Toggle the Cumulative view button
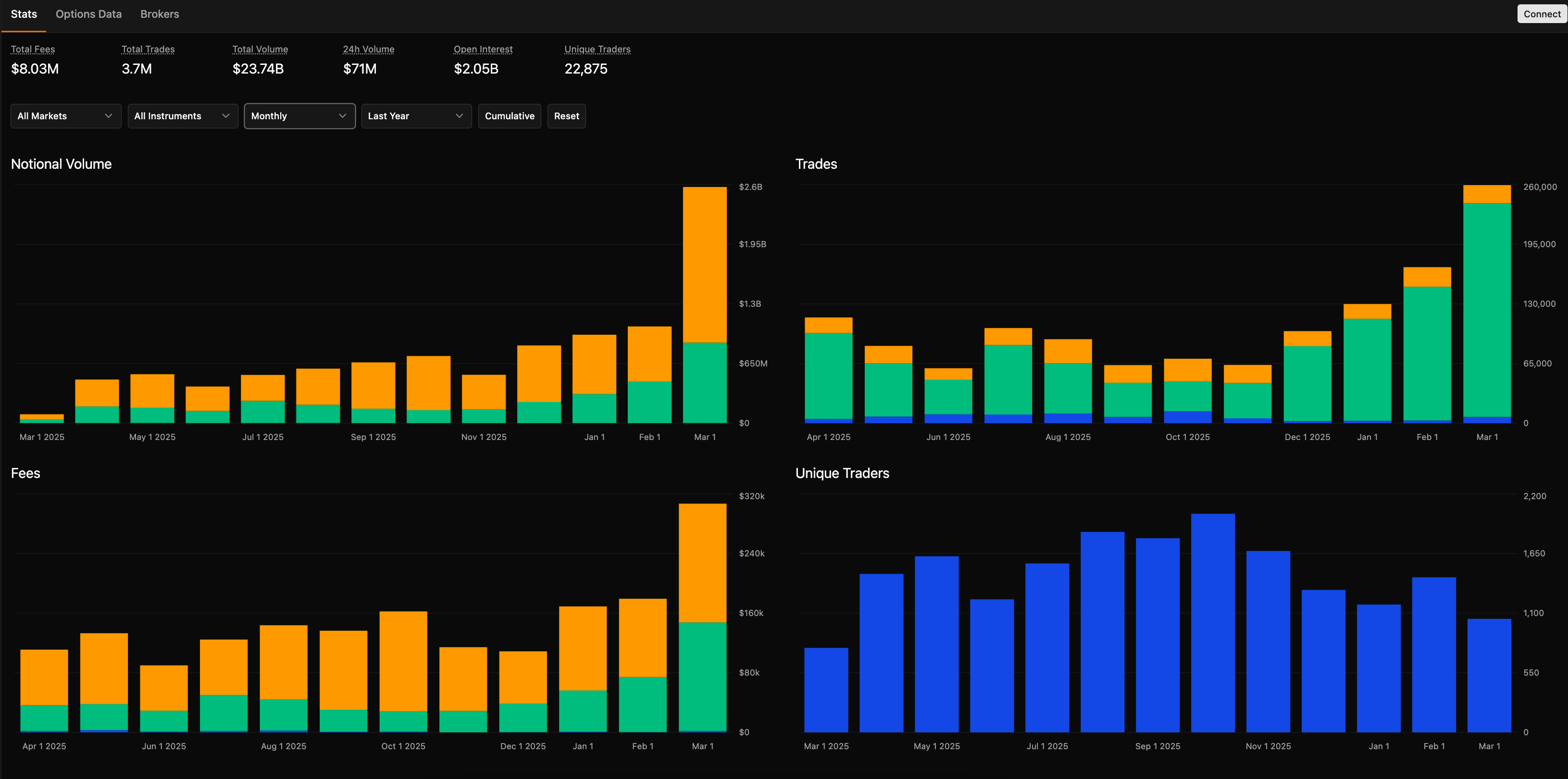The height and width of the screenshot is (779, 1568). click(x=509, y=116)
